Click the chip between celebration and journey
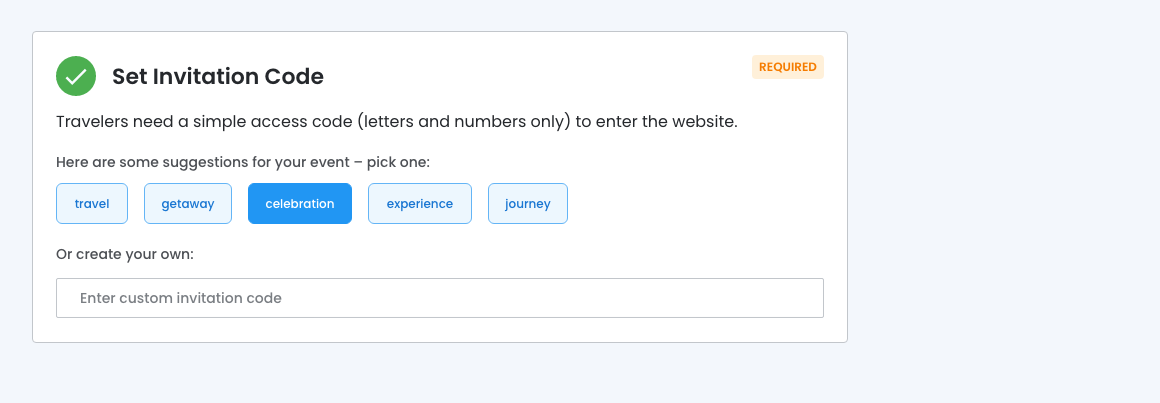Screen dimensions: 1160x403 click(x=419, y=203)
